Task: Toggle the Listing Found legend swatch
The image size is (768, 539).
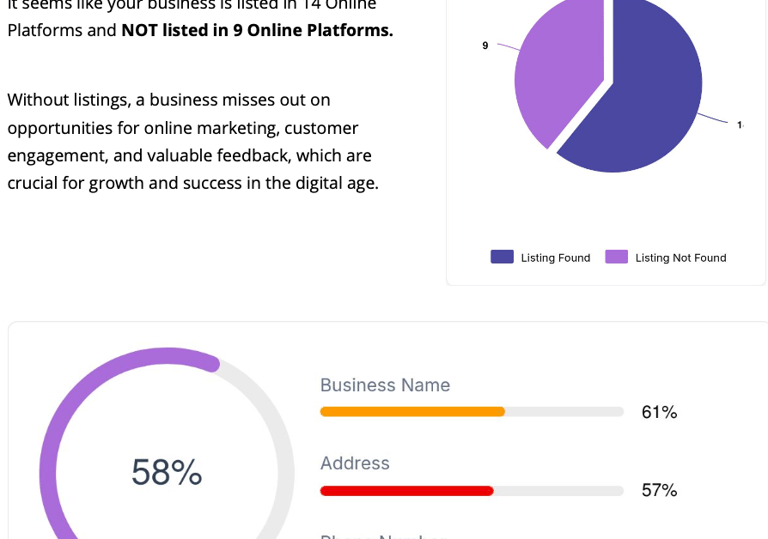Action: coord(502,257)
